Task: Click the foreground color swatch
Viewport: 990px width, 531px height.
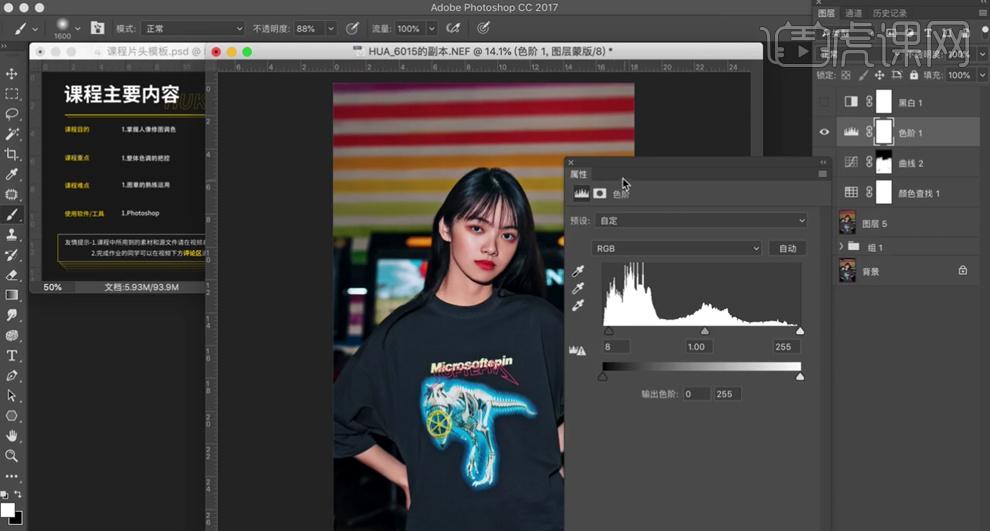Action: [x=7, y=510]
